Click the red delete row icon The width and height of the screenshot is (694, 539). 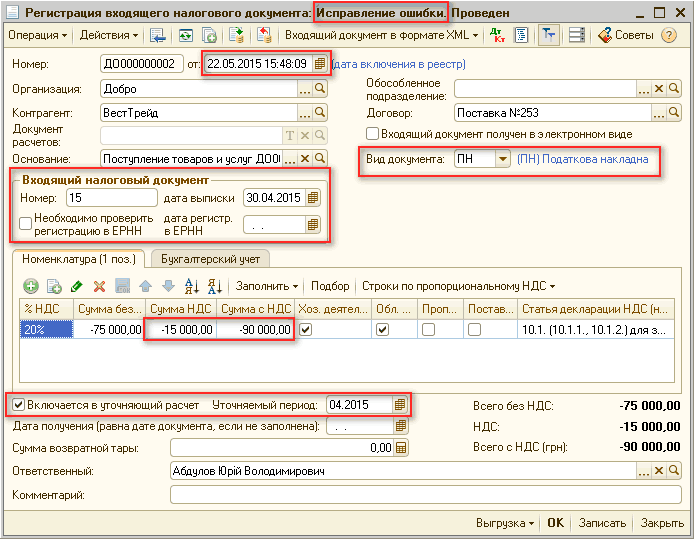(99, 286)
